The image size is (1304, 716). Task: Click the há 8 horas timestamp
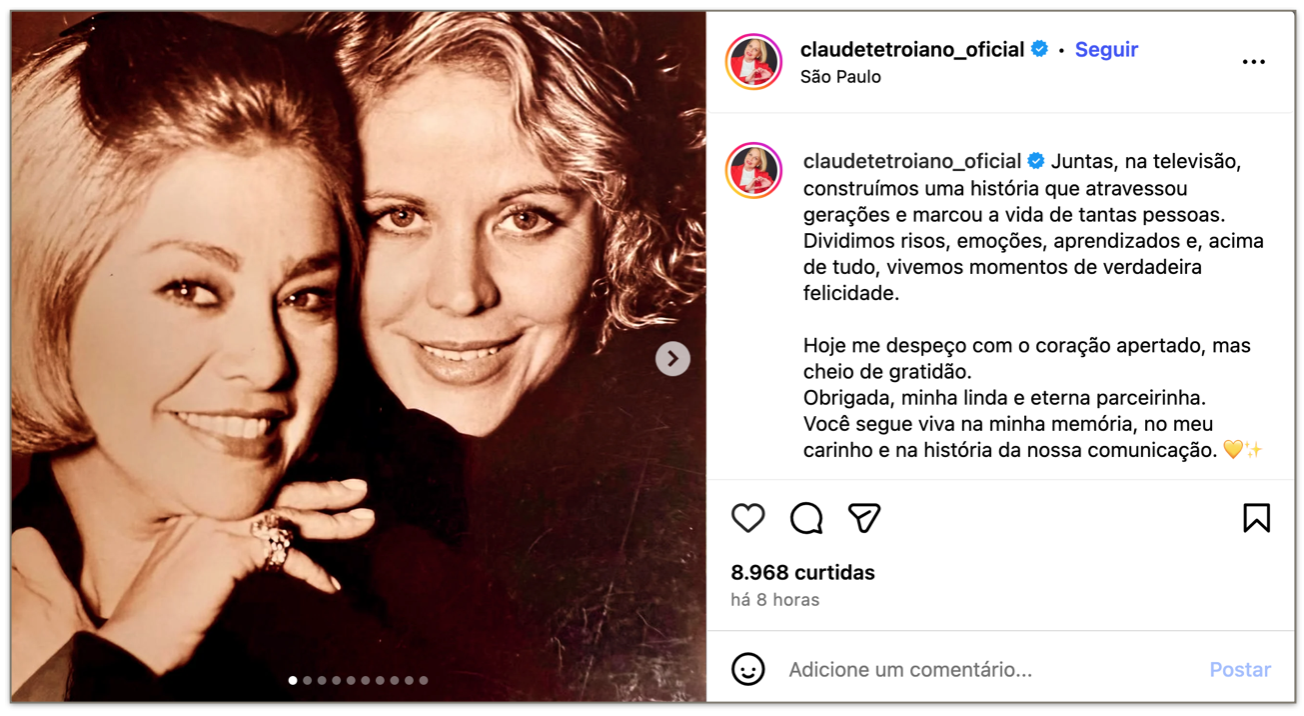pyautogui.click(x=775, y=600)
